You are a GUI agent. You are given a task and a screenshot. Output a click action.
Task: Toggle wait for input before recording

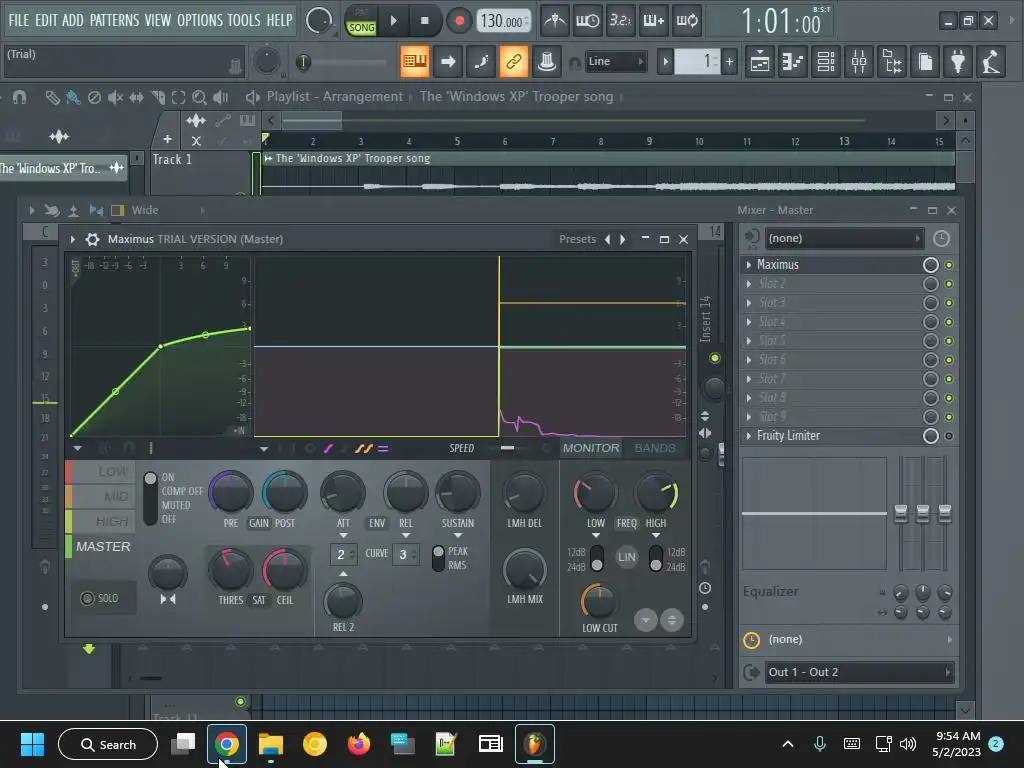click(x=587, y=21)
